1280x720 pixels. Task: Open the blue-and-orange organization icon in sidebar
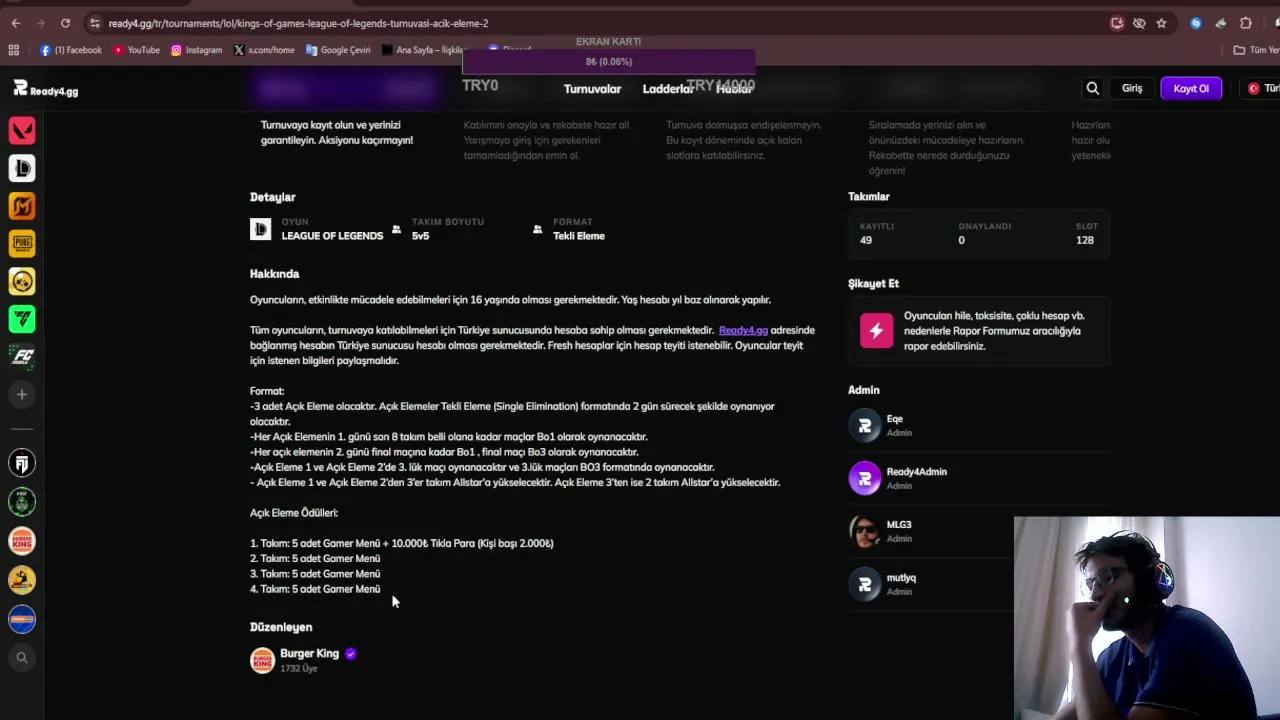coord(22,619)
